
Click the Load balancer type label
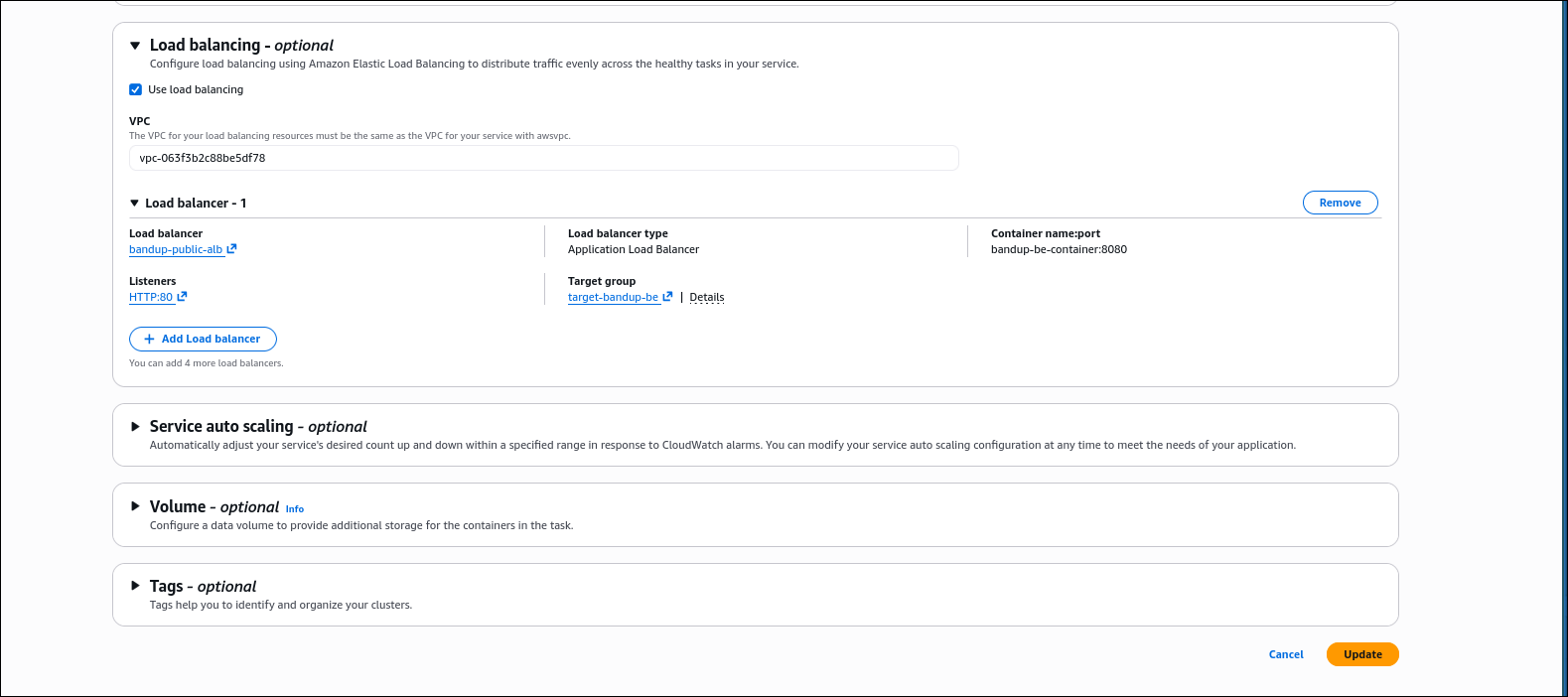tap(618, 233)
